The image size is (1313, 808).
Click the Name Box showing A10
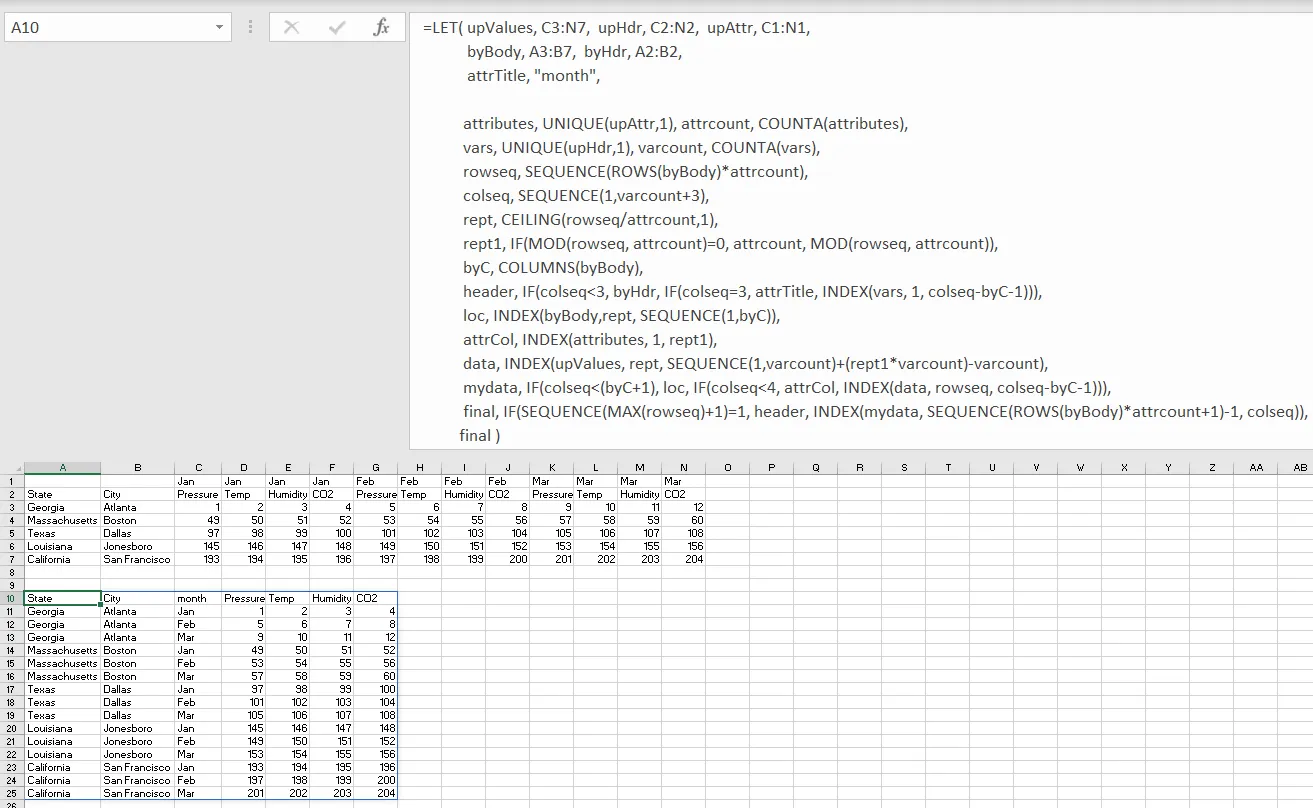click(x=108, y=28)
